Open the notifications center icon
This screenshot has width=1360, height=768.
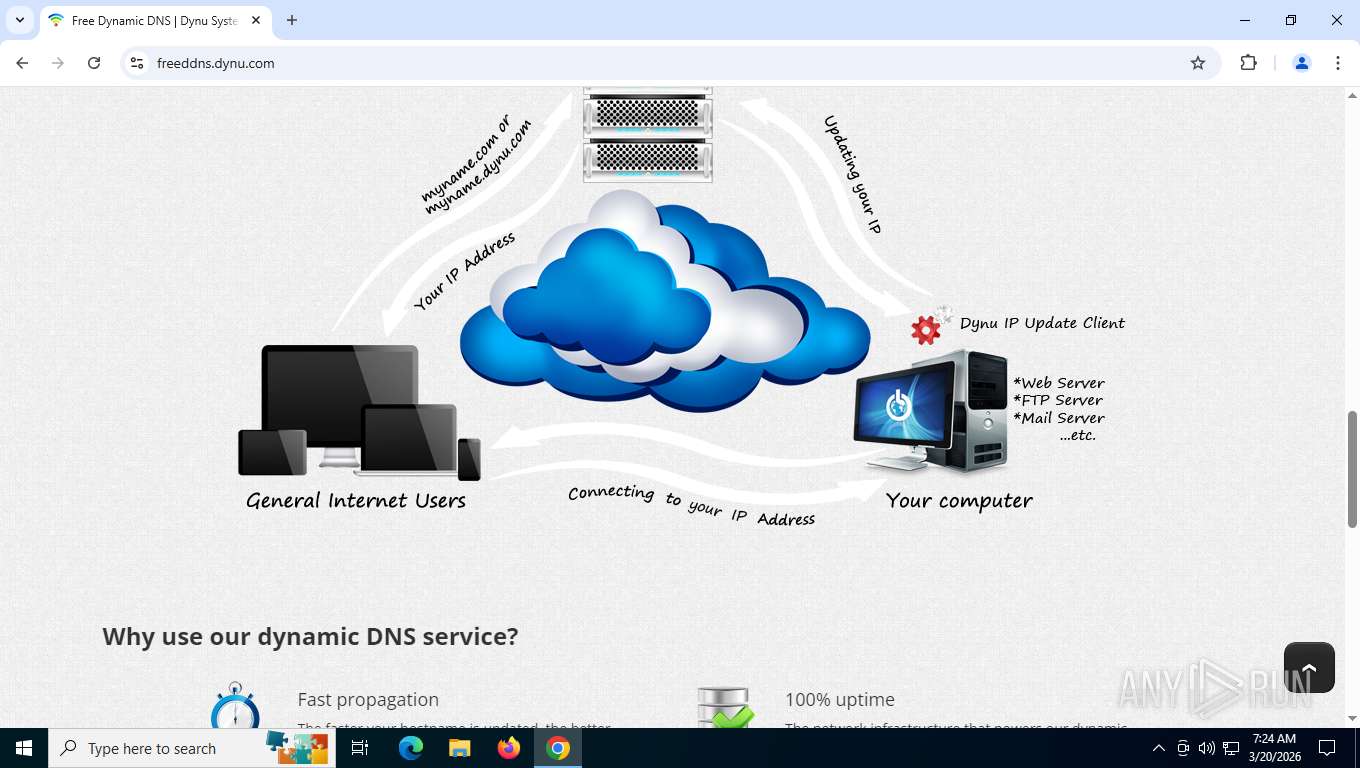[1327, 748]
